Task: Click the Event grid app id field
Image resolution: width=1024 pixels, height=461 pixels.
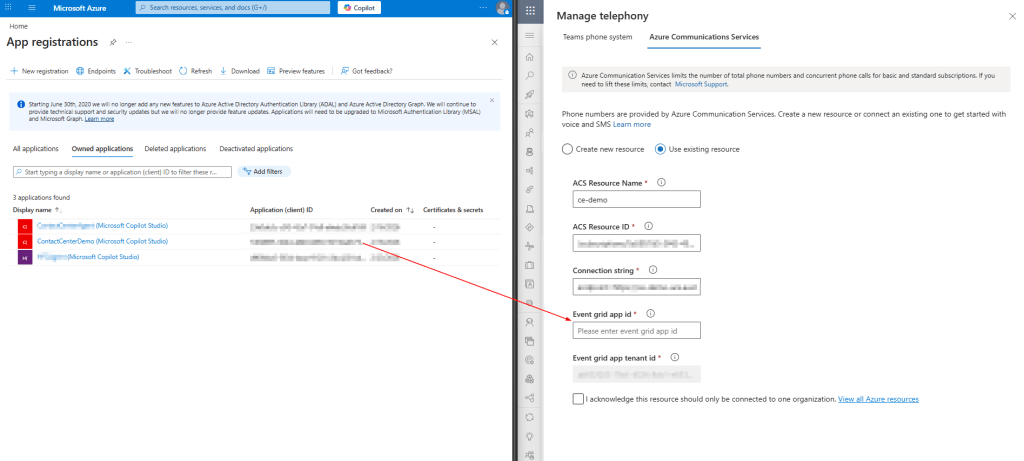Action: [x=637, y=331]
